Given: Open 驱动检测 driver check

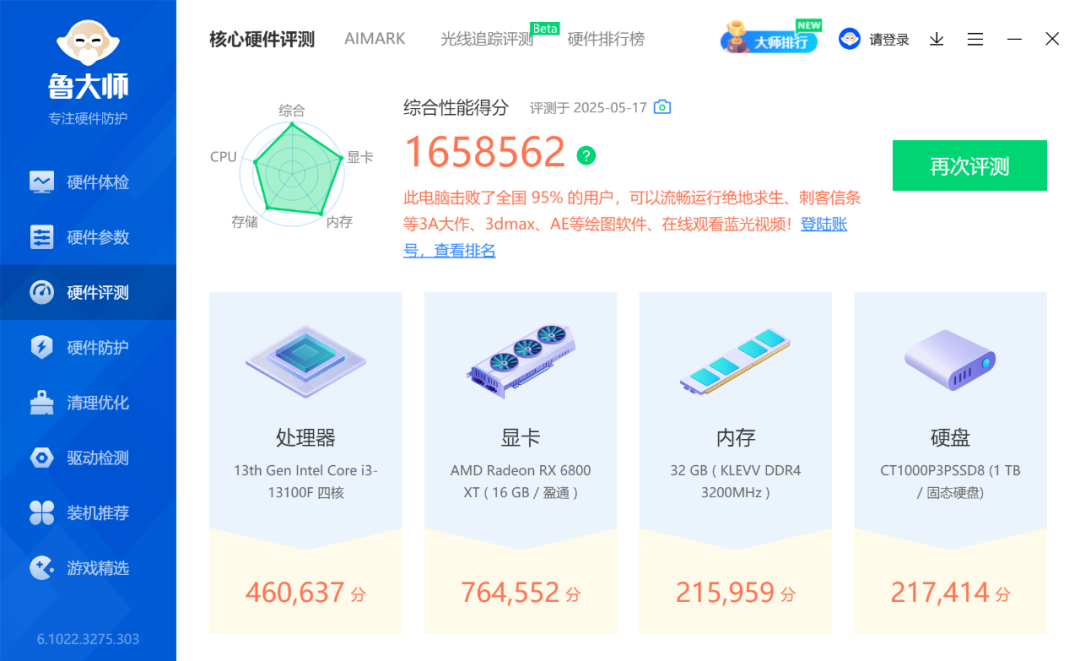Looking at the screenshot, I should pyautogui.click(x=88, y=458).
